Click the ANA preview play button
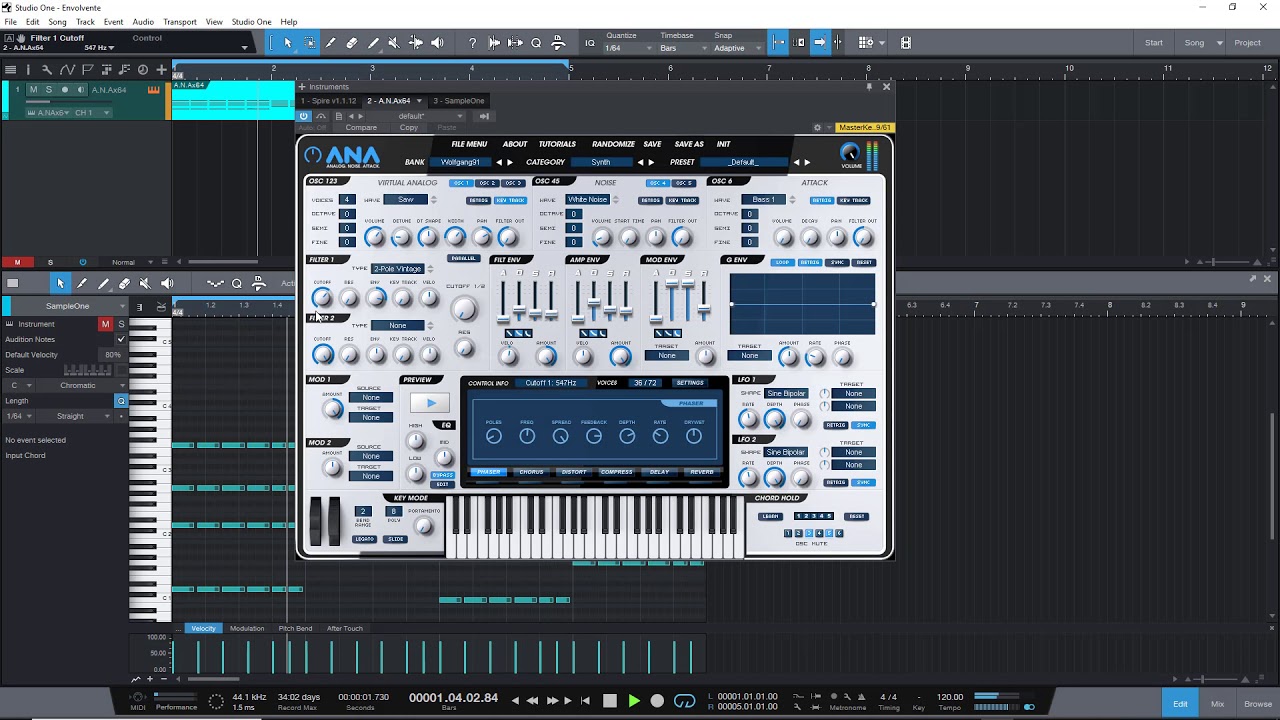This screenshot has width=1280, height=720. pos(431,403)
